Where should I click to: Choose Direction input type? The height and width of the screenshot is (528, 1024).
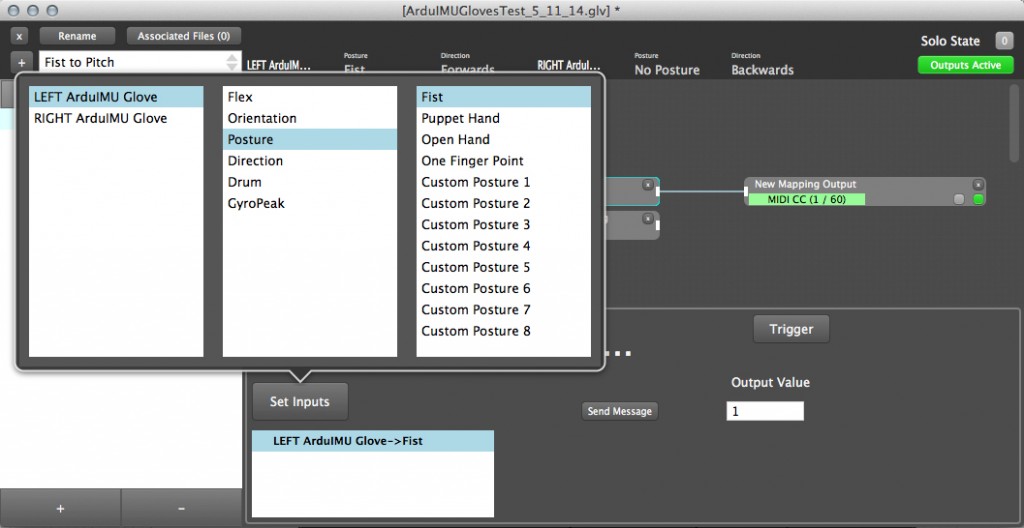tap(310, 161)
